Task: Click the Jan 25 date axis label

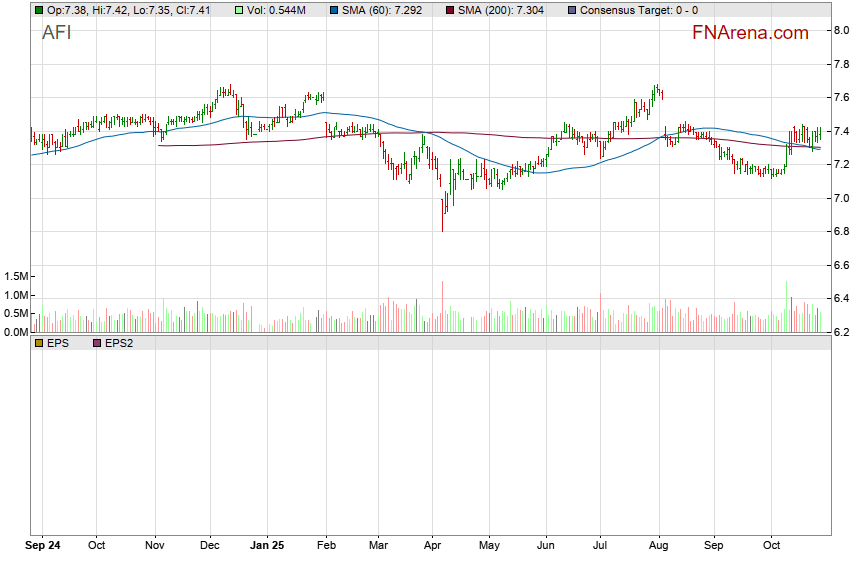Action: point(266,546)
